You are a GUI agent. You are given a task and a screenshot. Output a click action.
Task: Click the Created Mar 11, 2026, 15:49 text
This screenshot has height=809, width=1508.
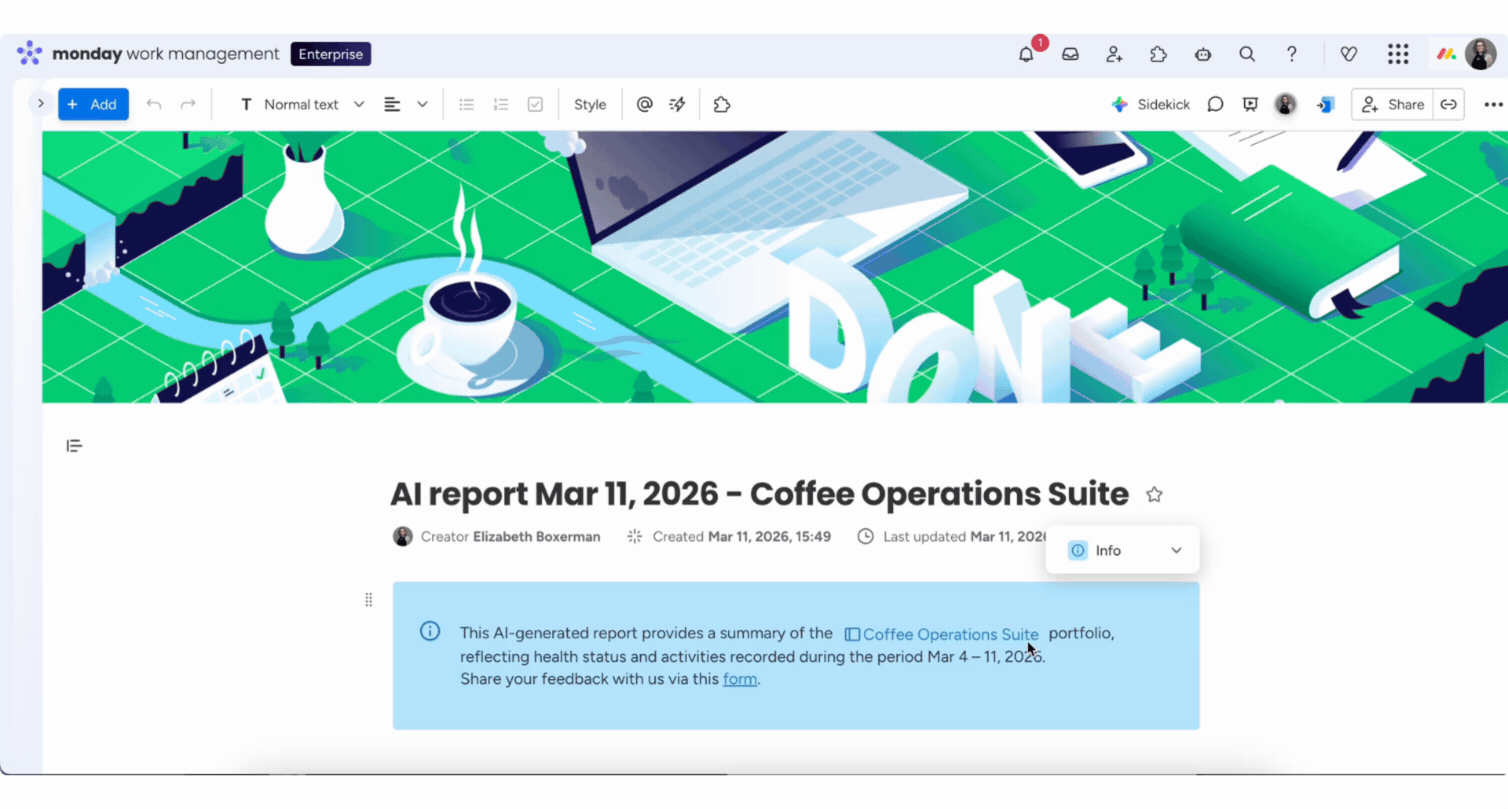(x=741, y=537)
